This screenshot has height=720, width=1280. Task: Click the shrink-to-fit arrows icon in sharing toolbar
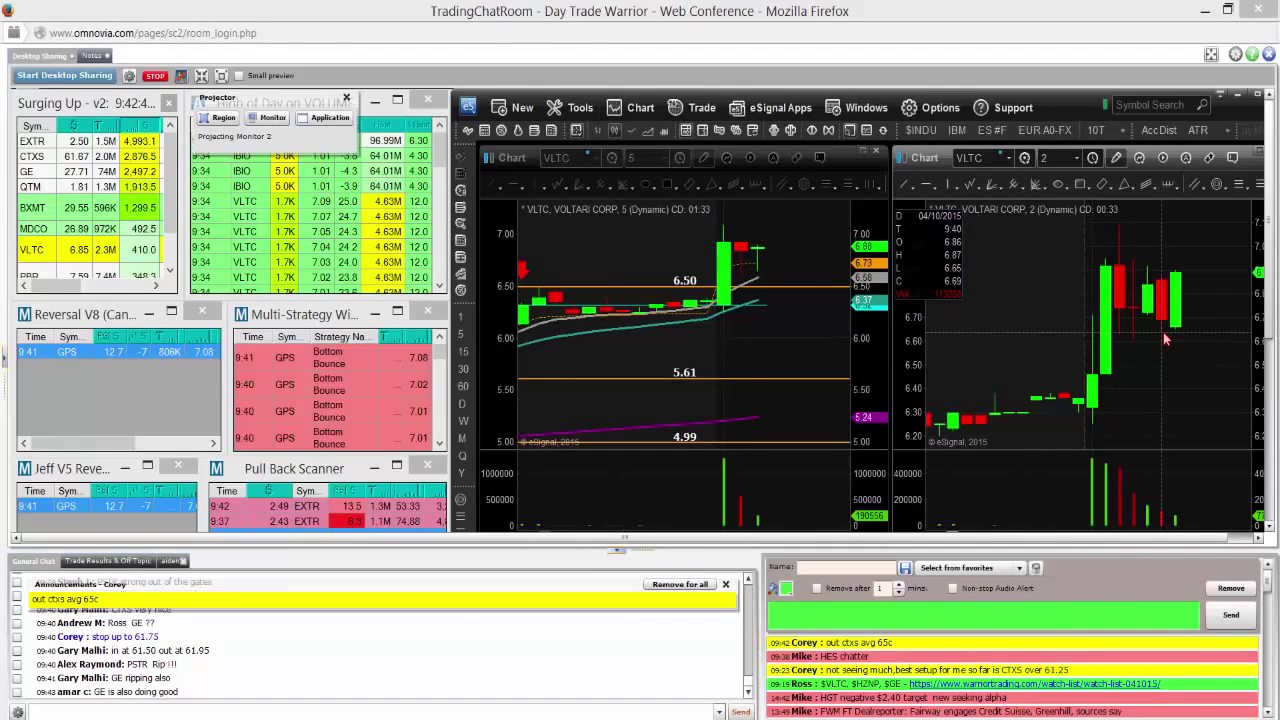pos(201,76)
